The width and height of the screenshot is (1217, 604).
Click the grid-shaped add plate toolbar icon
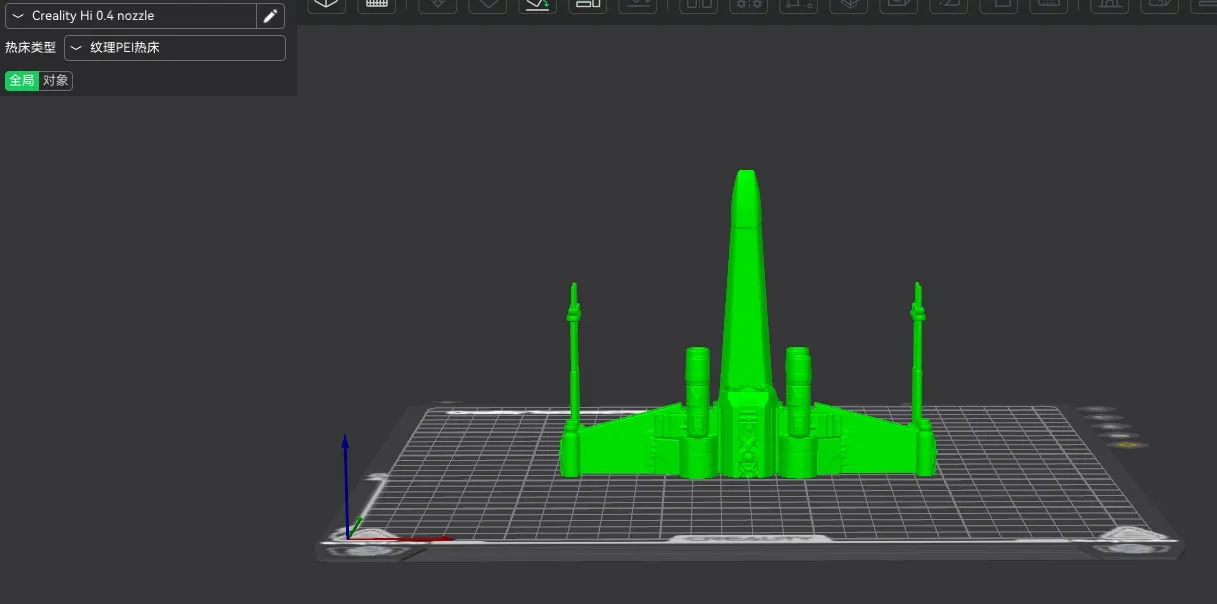(377, 4)
